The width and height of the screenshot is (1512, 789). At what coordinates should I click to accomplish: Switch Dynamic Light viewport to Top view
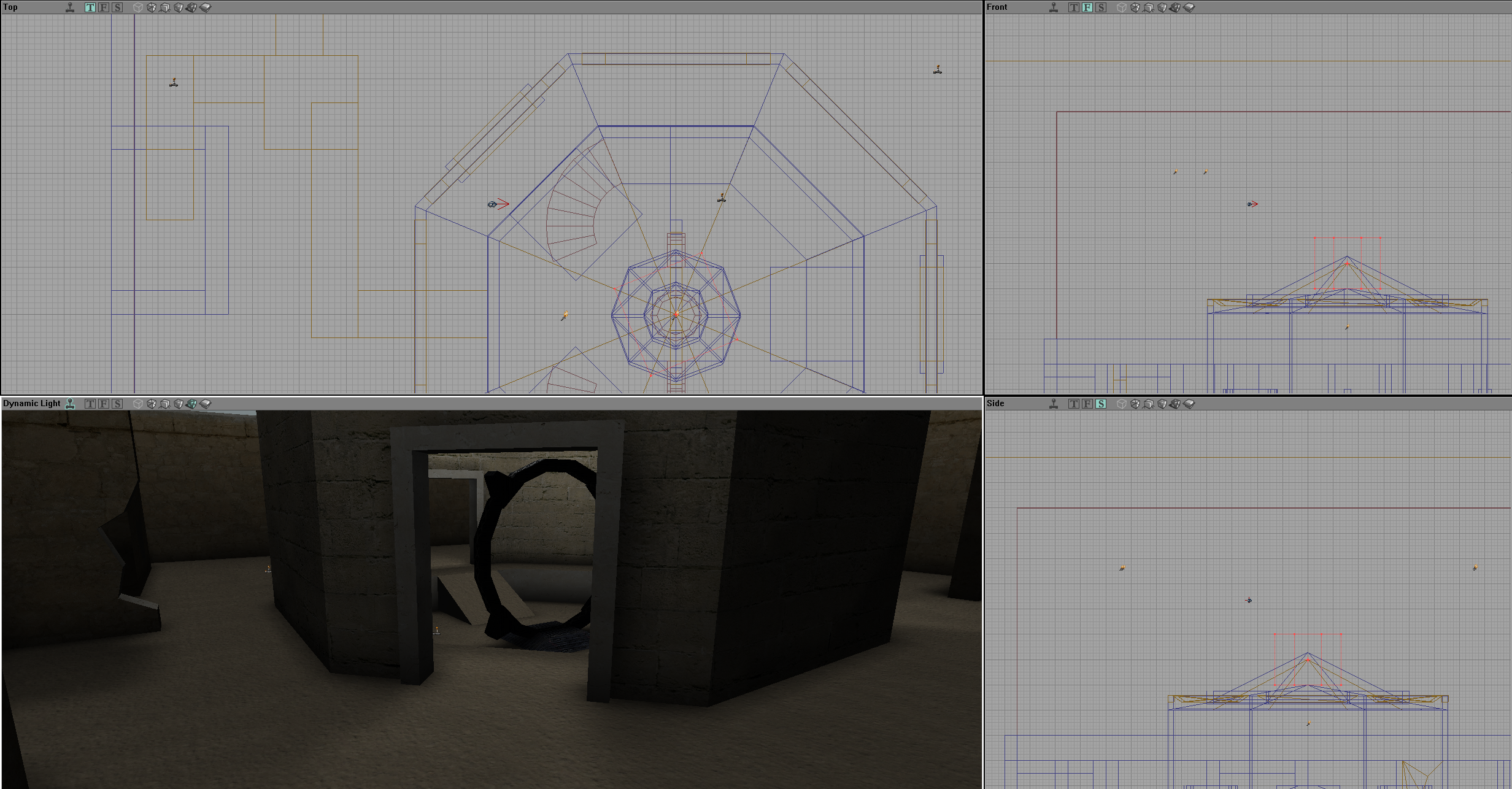[90, 404]
